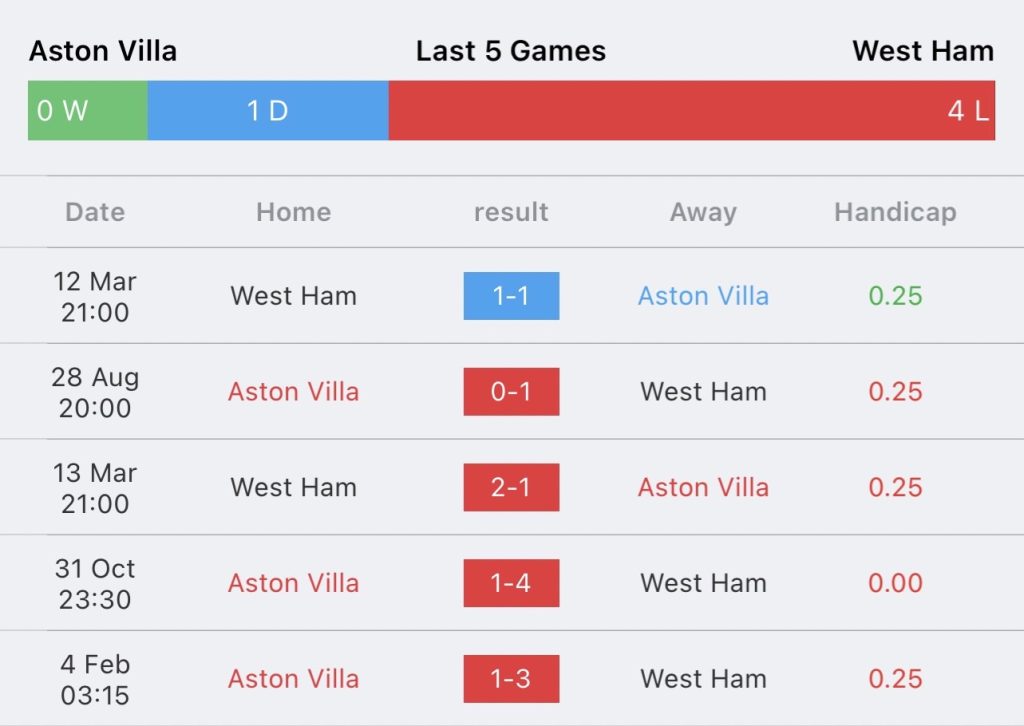
Task: Click the West Ham title heading
Action: click(923, 51)
